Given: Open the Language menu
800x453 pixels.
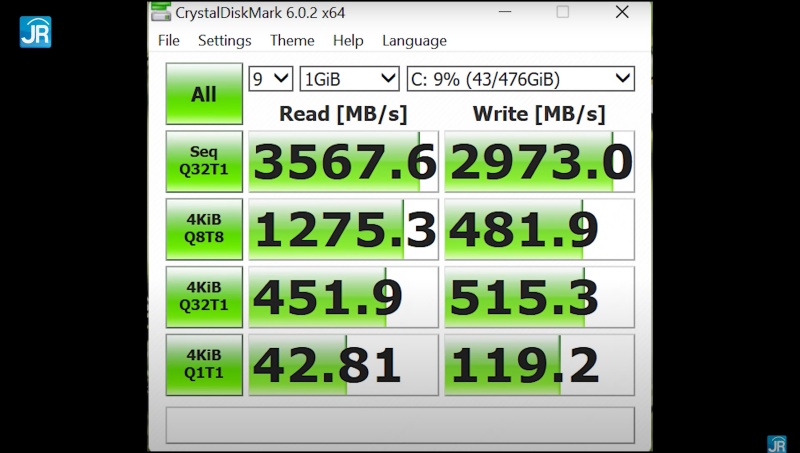Looking at the screenshot, I should pos(414,40).
